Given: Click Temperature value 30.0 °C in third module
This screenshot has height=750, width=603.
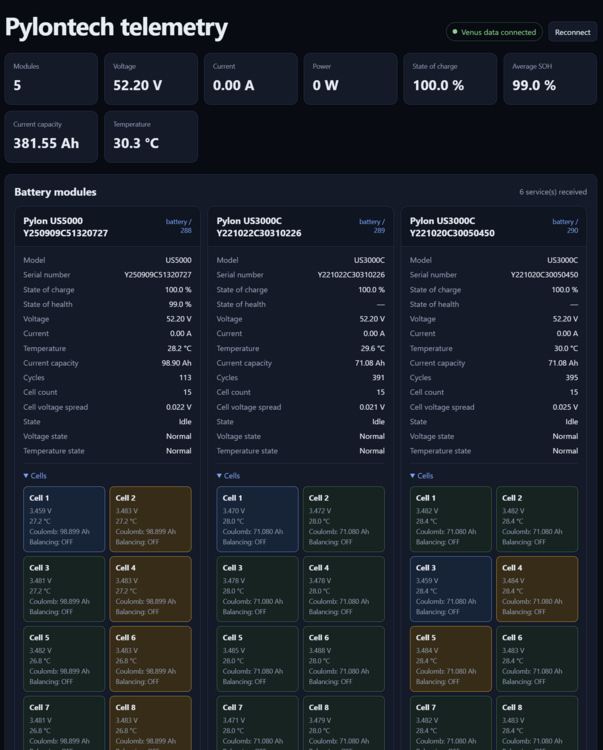Looking at the screenshot, I should tap(566, 348).
